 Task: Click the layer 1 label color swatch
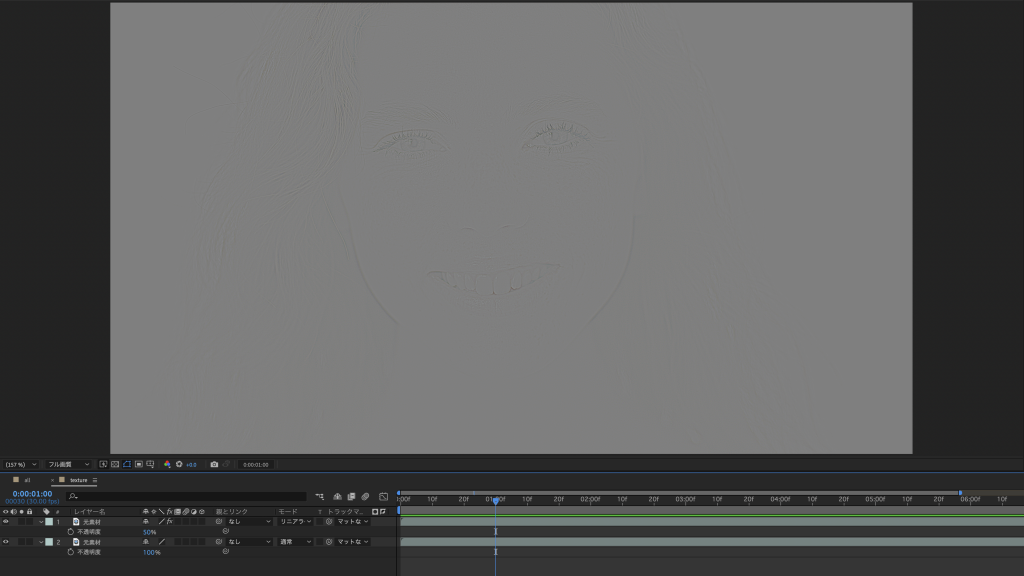(49, 521)
